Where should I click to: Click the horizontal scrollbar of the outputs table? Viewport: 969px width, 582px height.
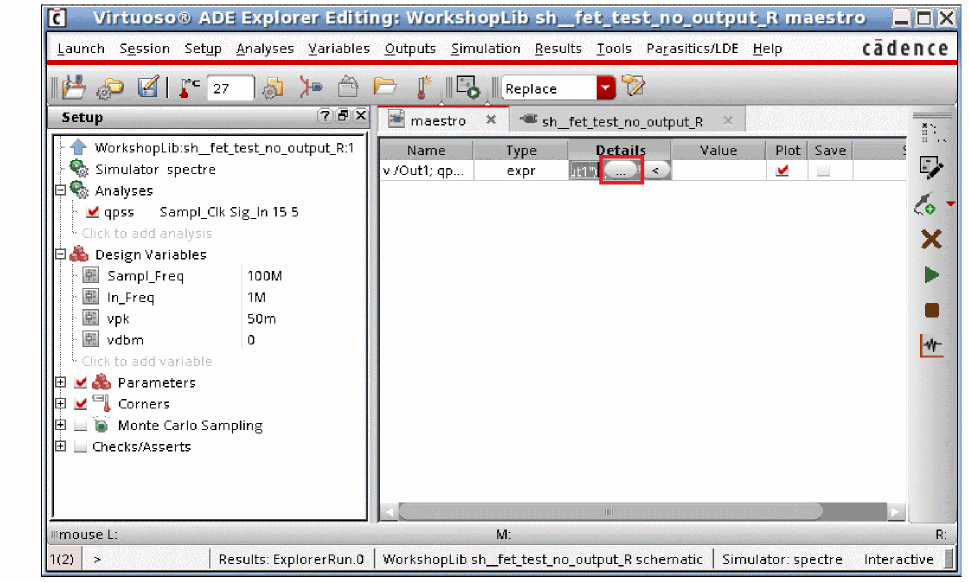pos(610,512)
